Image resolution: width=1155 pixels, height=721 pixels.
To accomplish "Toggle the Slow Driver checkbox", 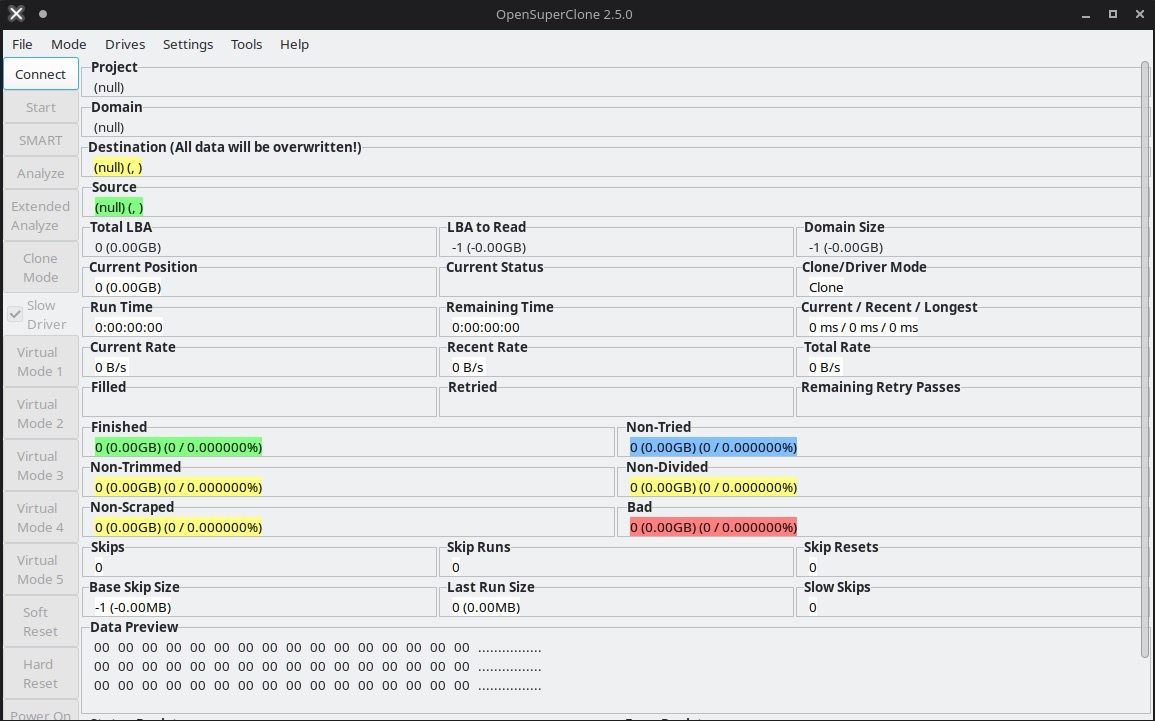I will [15, 314].
